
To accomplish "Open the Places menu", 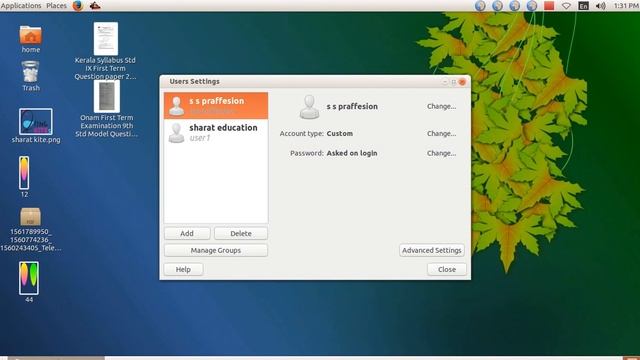I will click(56, 6).
